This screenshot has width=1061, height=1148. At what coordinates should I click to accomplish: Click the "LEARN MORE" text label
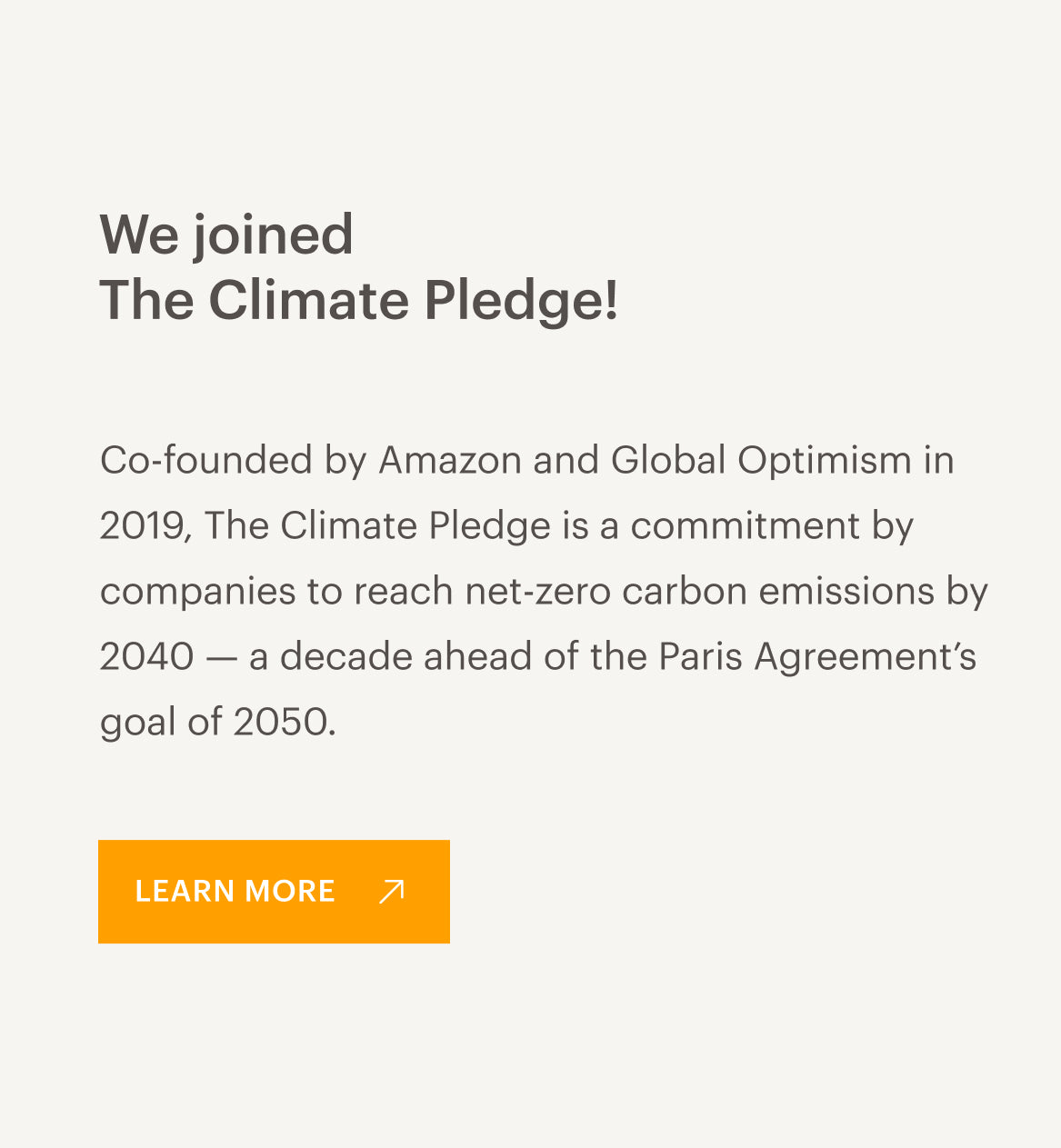coord(235,892)
